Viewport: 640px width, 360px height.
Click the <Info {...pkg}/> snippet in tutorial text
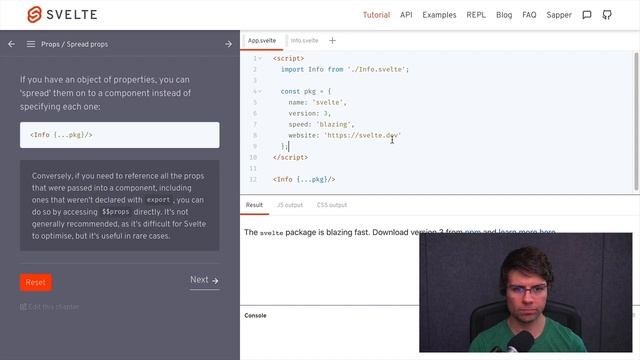(61, 135)
